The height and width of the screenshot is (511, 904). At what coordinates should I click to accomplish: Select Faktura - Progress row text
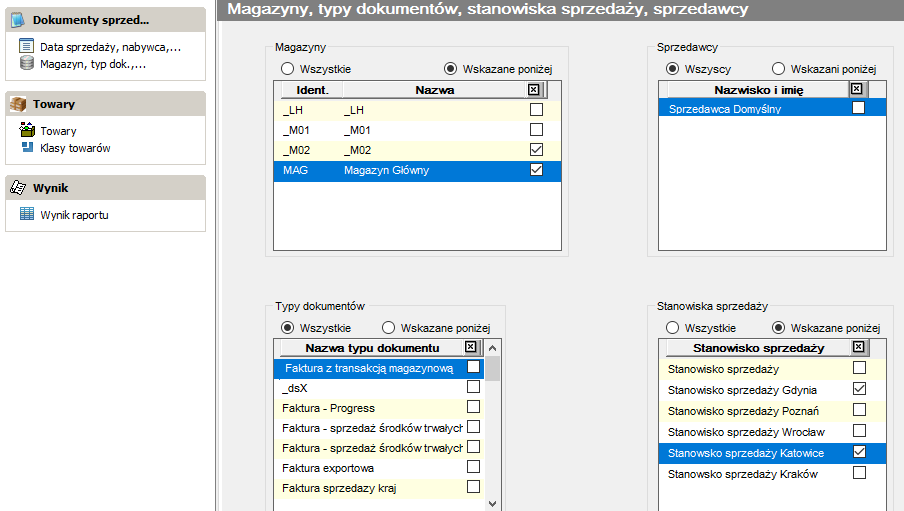tap(328, 408)
